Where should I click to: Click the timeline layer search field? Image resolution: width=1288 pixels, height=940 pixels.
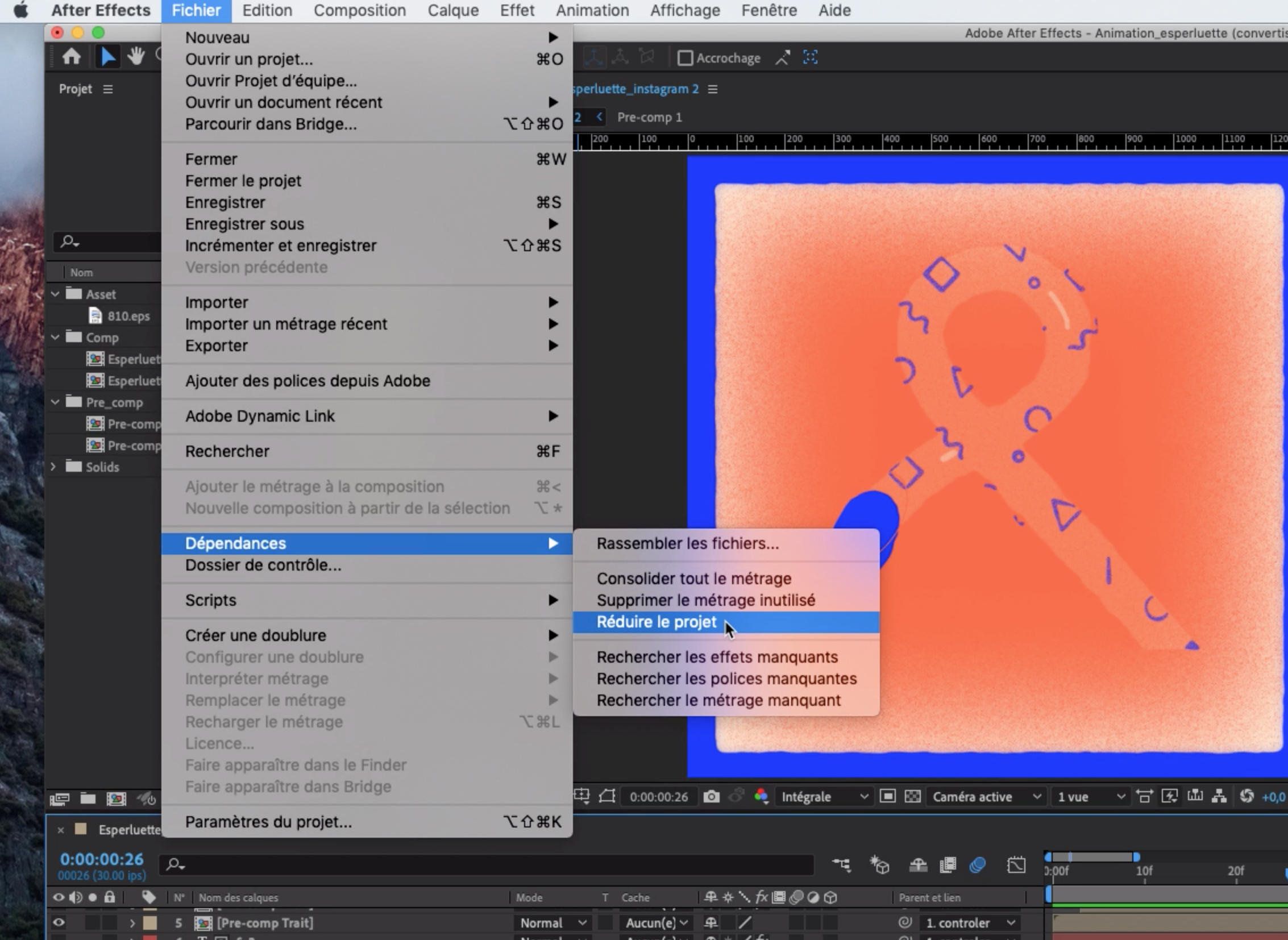487,865
